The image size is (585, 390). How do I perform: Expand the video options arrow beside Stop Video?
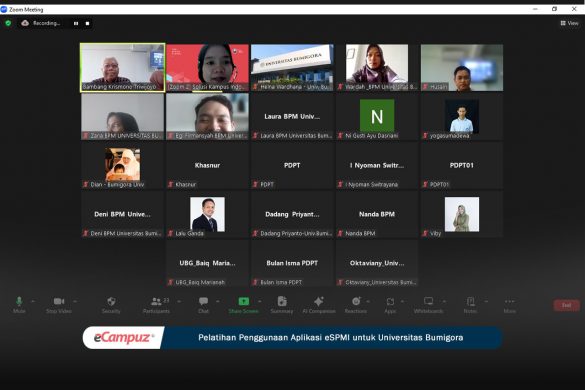75,302
